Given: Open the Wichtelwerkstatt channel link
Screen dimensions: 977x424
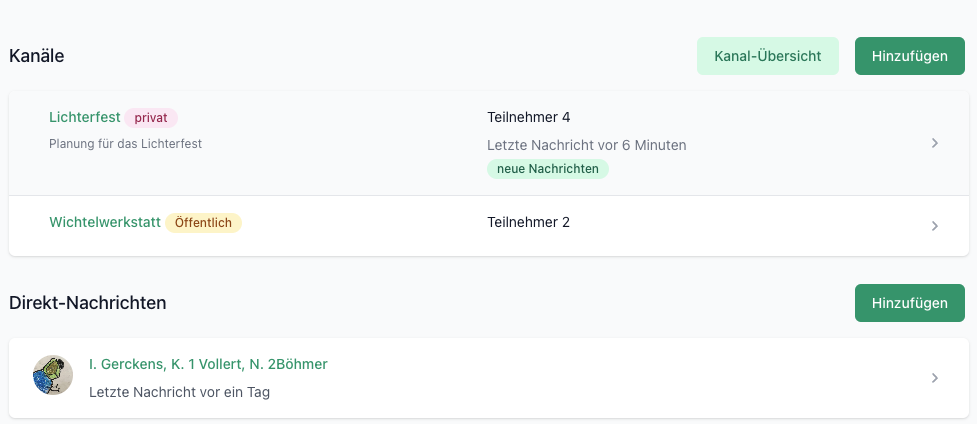Looking at the screenshot, I should coord(105,222).
